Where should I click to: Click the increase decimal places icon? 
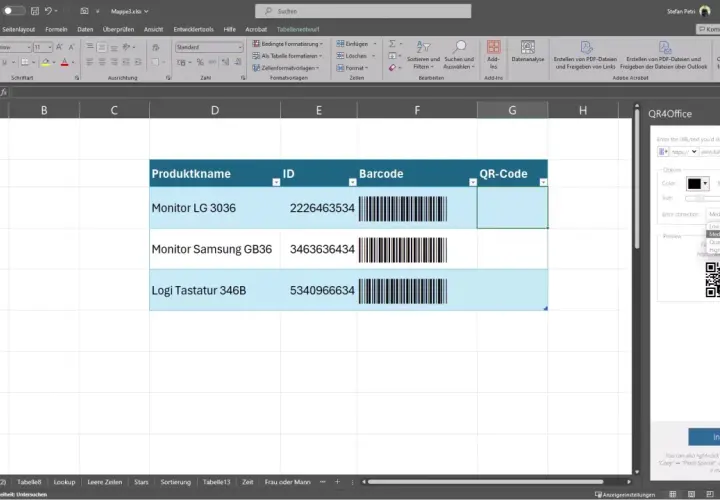[225, 62]
